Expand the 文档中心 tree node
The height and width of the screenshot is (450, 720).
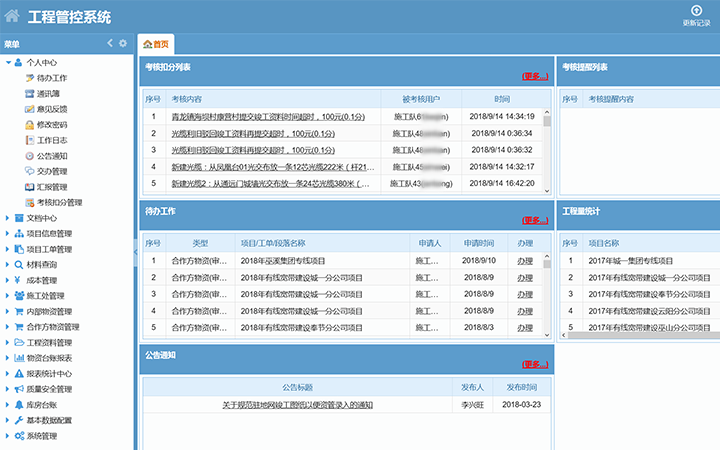7,218
